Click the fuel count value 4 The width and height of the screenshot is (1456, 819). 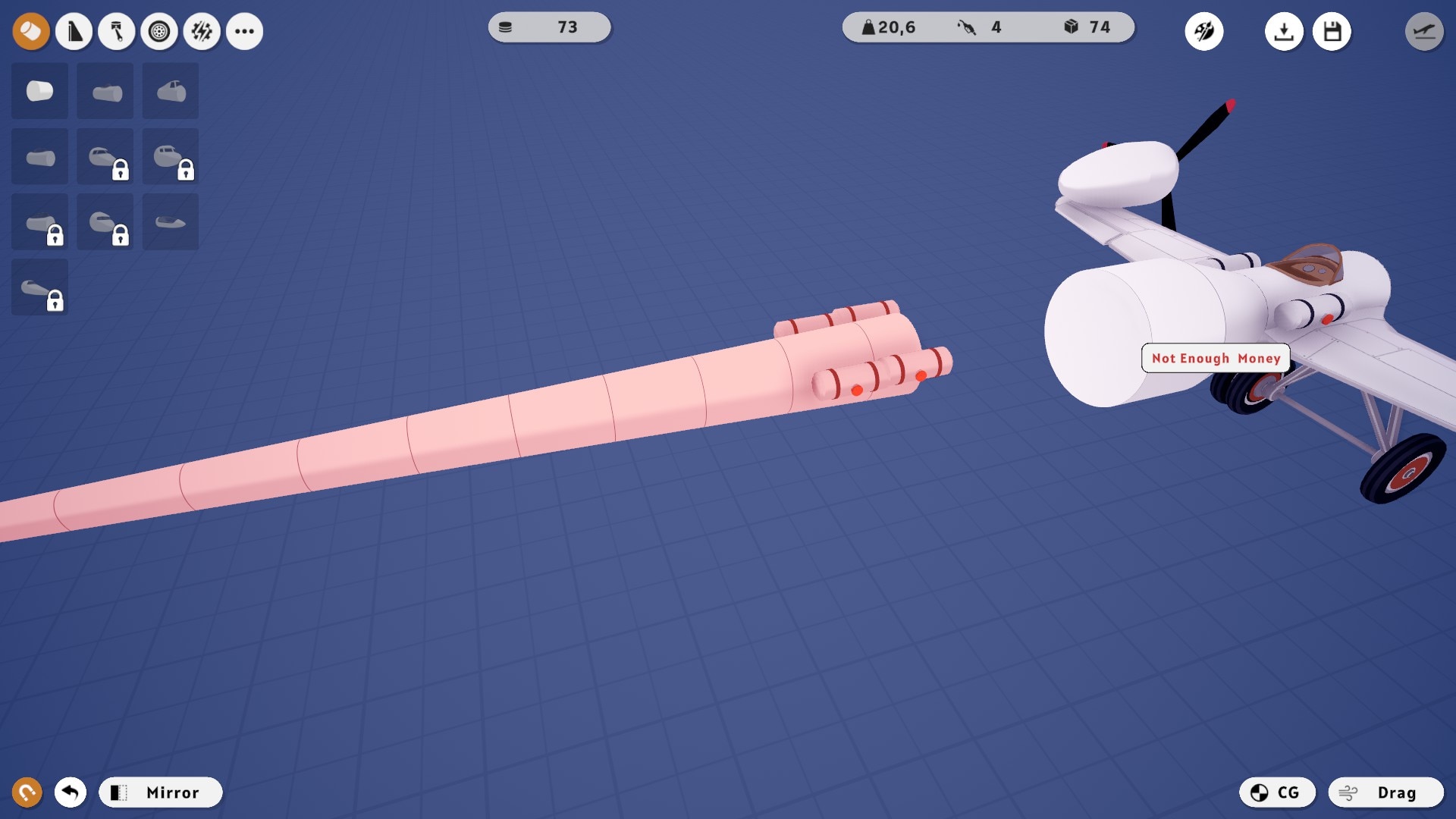[996, 27]
